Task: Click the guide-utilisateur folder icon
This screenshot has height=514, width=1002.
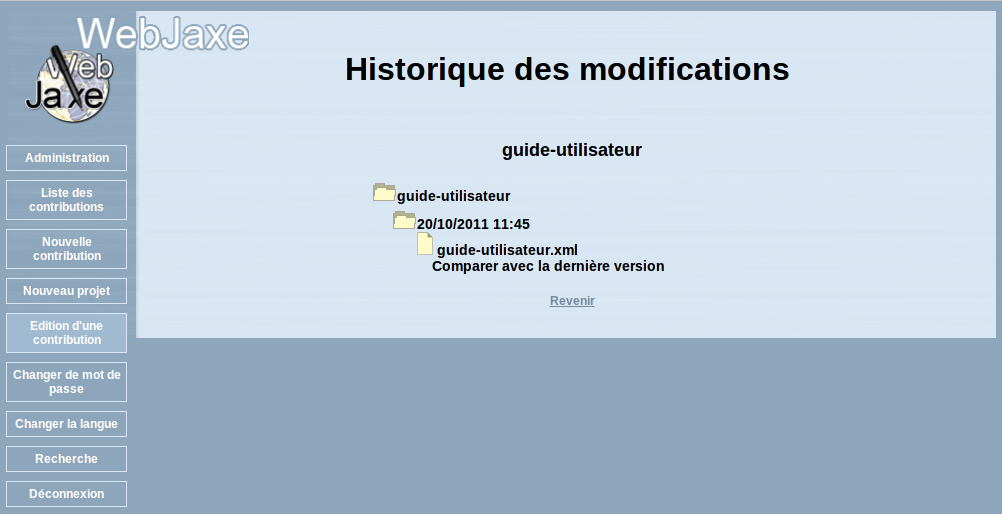Action: coord(384,193)
